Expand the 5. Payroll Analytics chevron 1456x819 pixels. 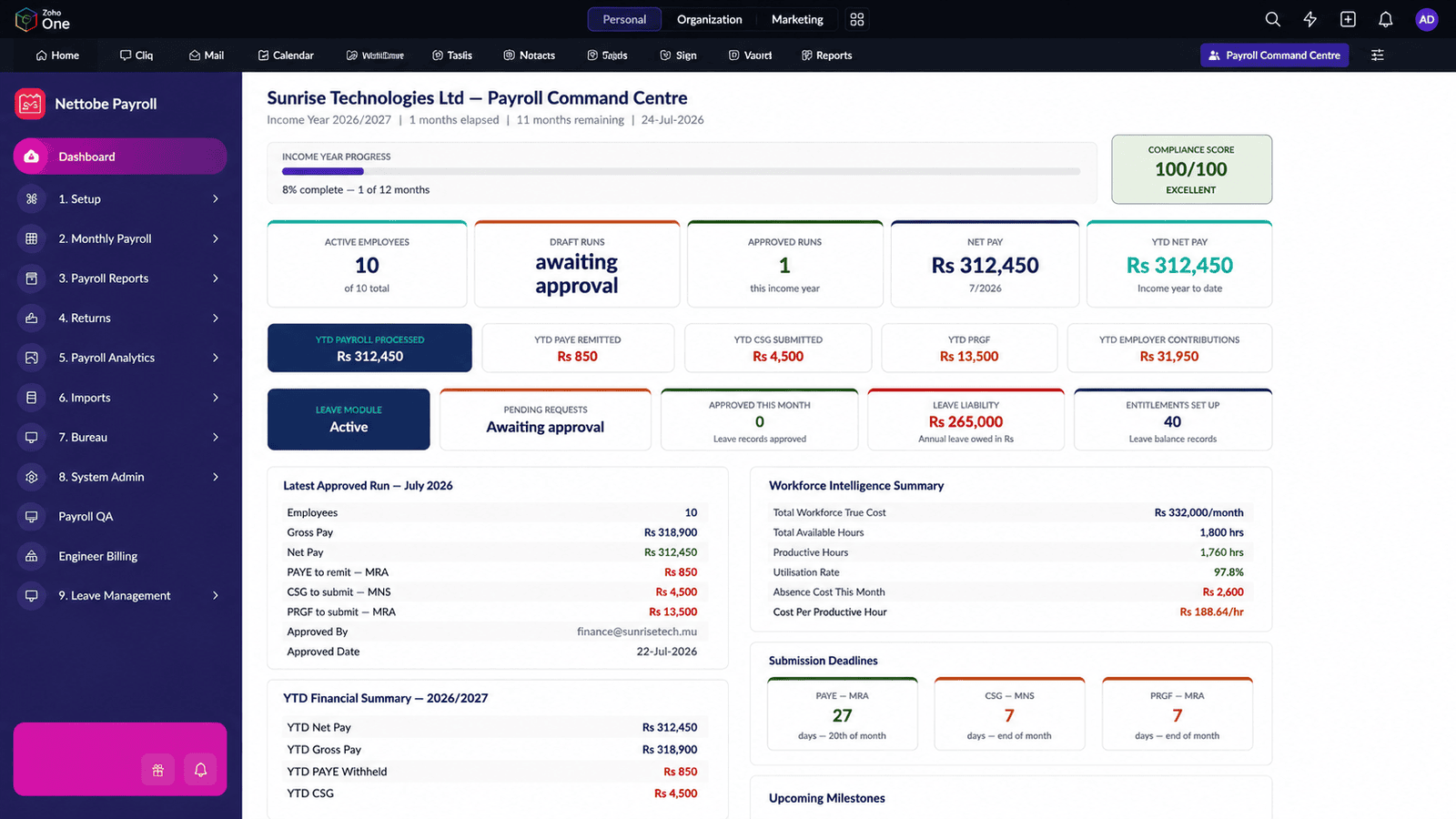tap(216, 358)
